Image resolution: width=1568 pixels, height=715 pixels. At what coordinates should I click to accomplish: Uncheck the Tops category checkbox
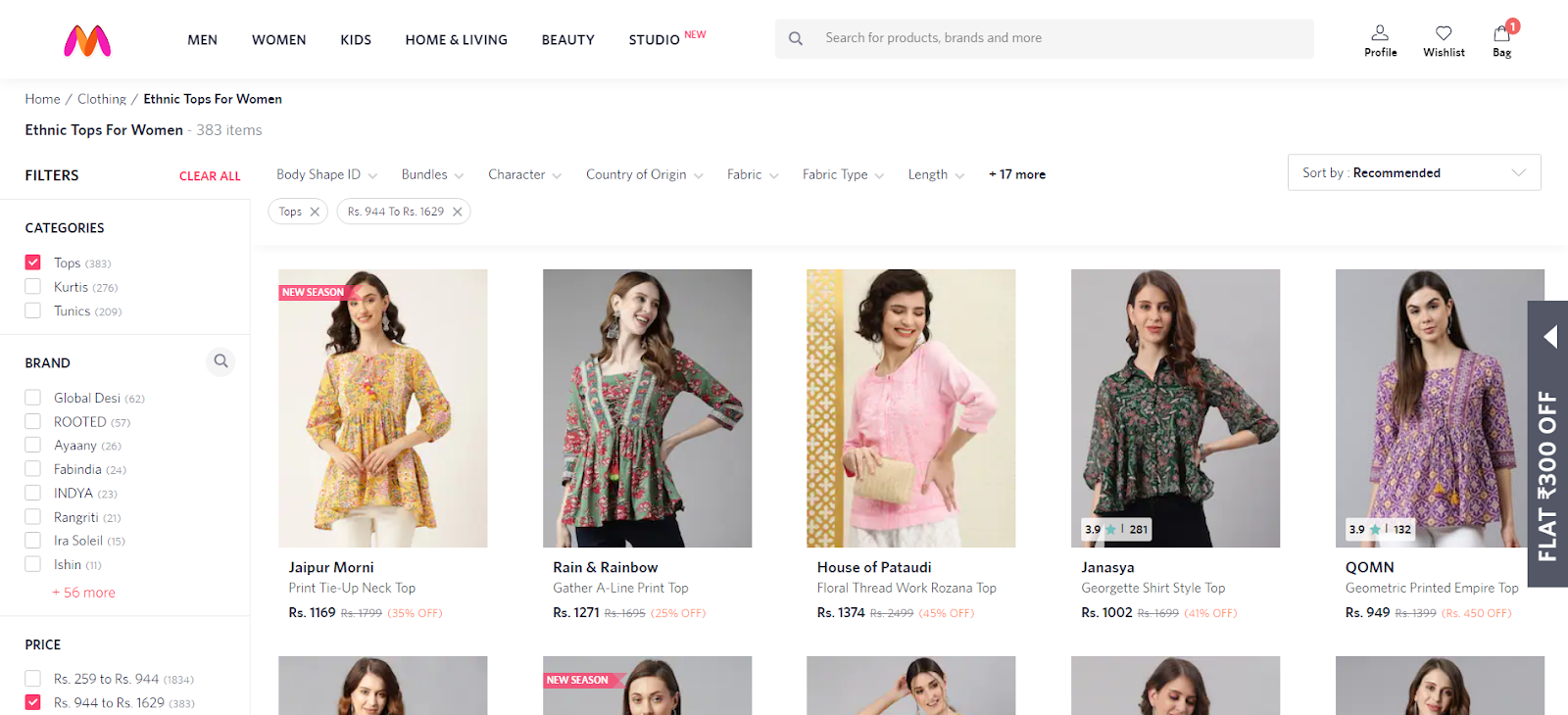point(33,262)
